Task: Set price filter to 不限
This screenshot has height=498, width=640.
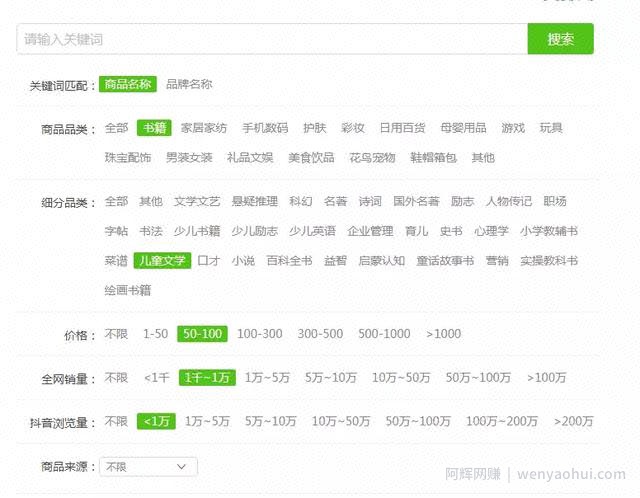Action: coord(116,334)
